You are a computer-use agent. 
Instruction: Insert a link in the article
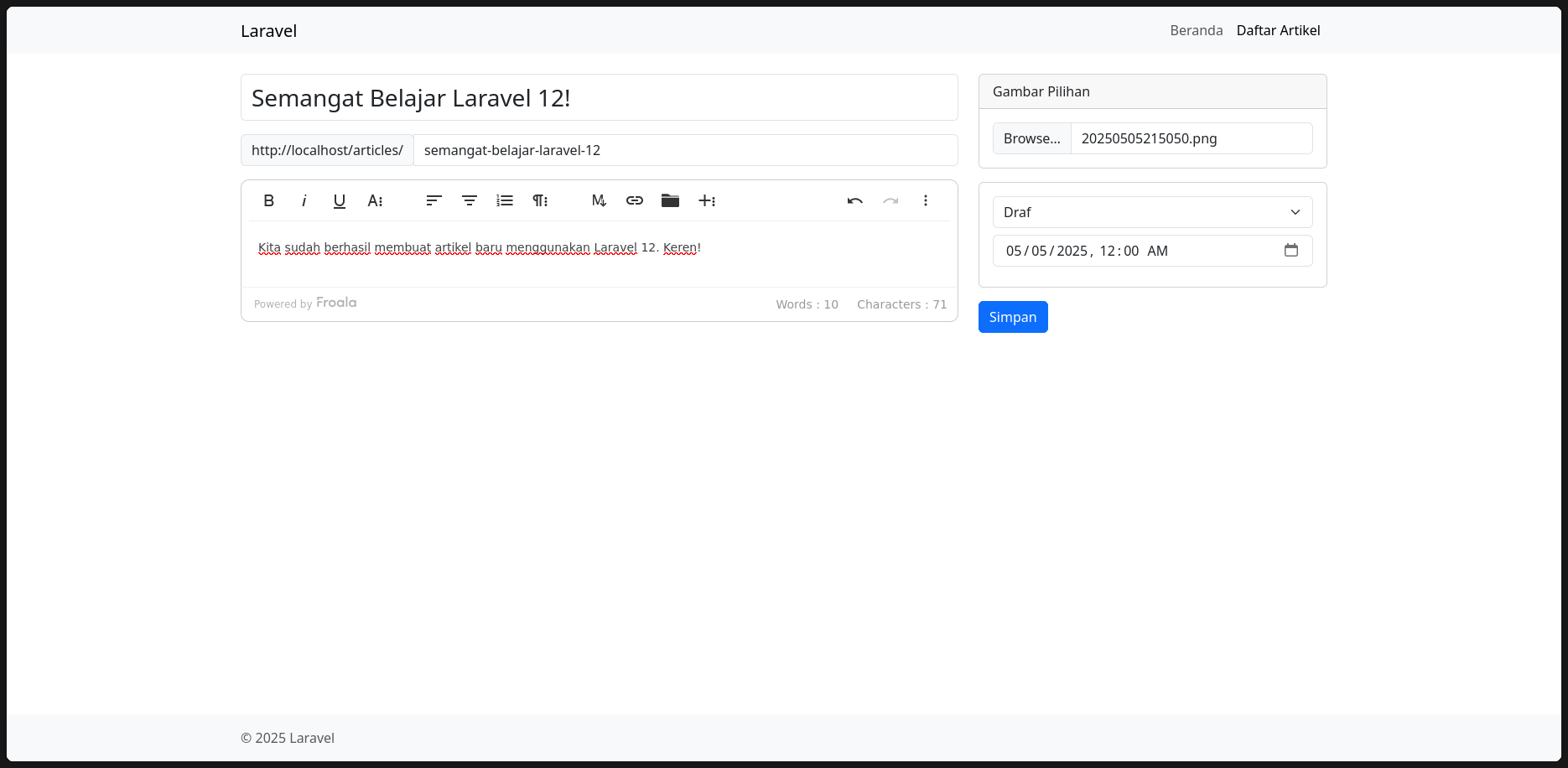point(635,200)
